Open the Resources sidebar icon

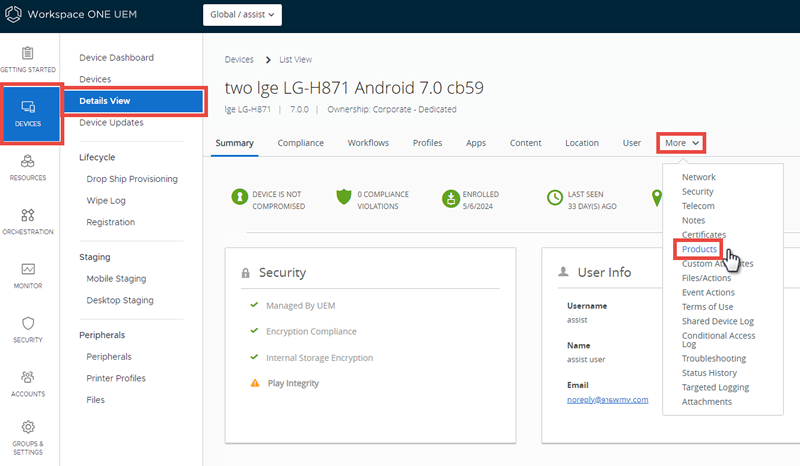click(28, 161)
